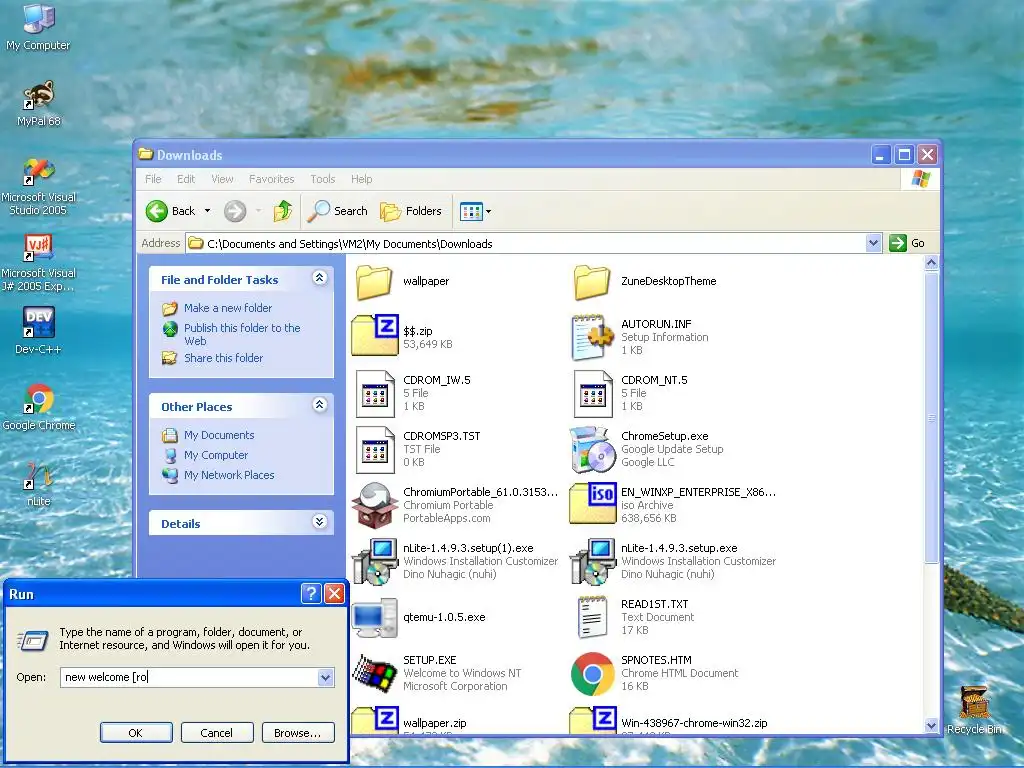Select AUTORUN.INF setup file
The width and height of the screenshot is (1024, 768).
[x=640, y=337]
